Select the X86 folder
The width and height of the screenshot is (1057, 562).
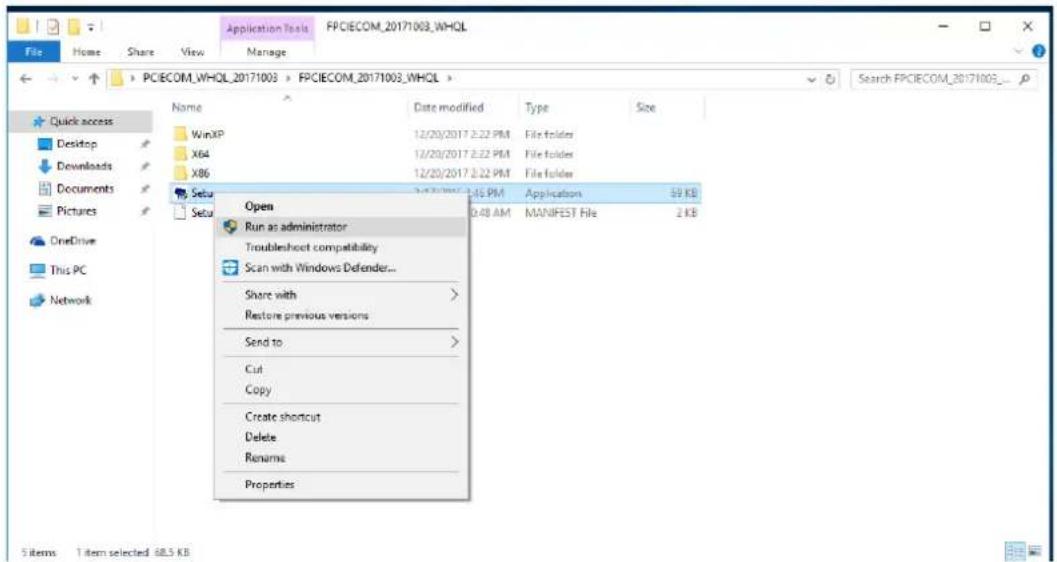201,173
